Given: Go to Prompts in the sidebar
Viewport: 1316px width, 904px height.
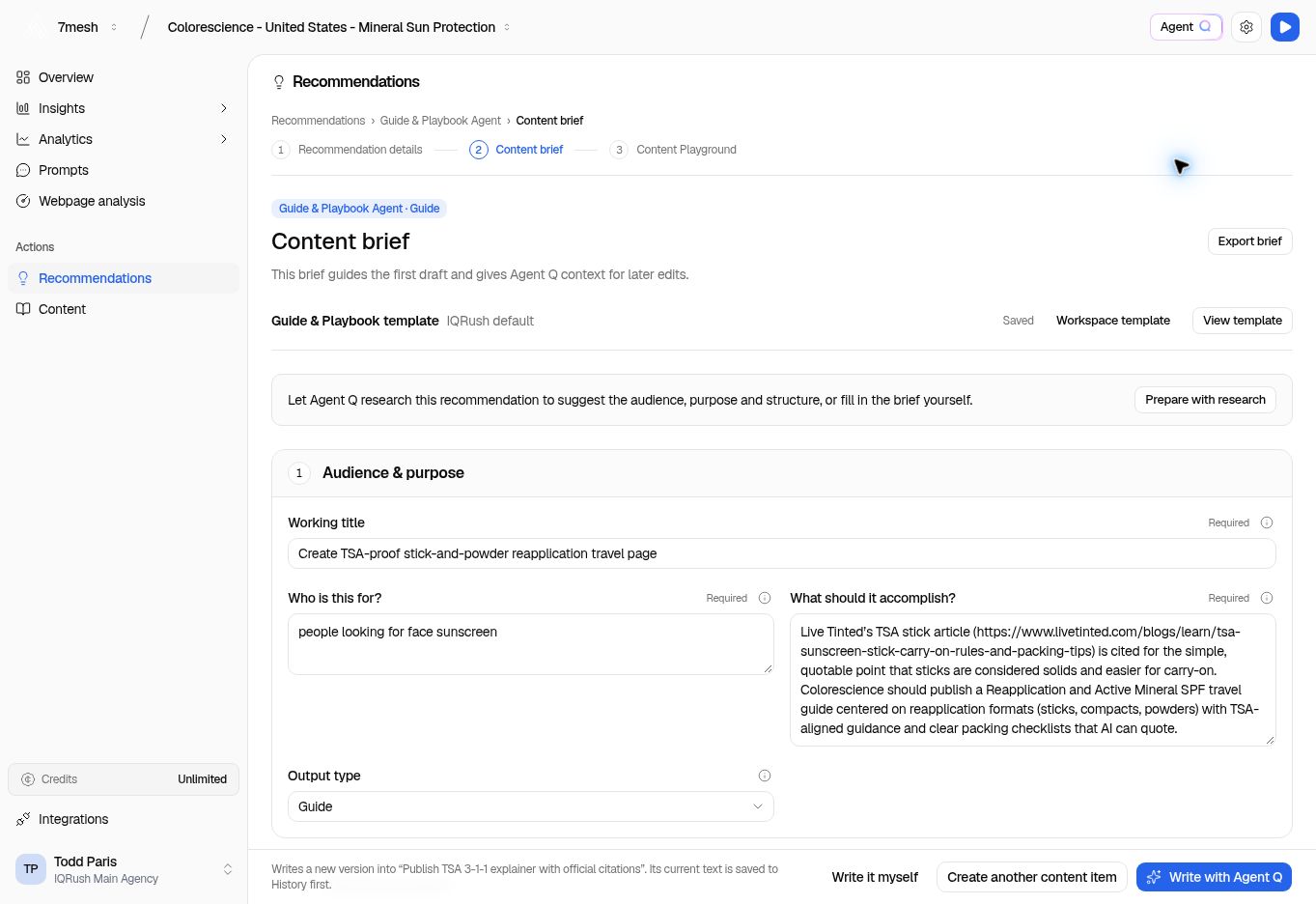Looking at the screenshot, I should 124,170.
